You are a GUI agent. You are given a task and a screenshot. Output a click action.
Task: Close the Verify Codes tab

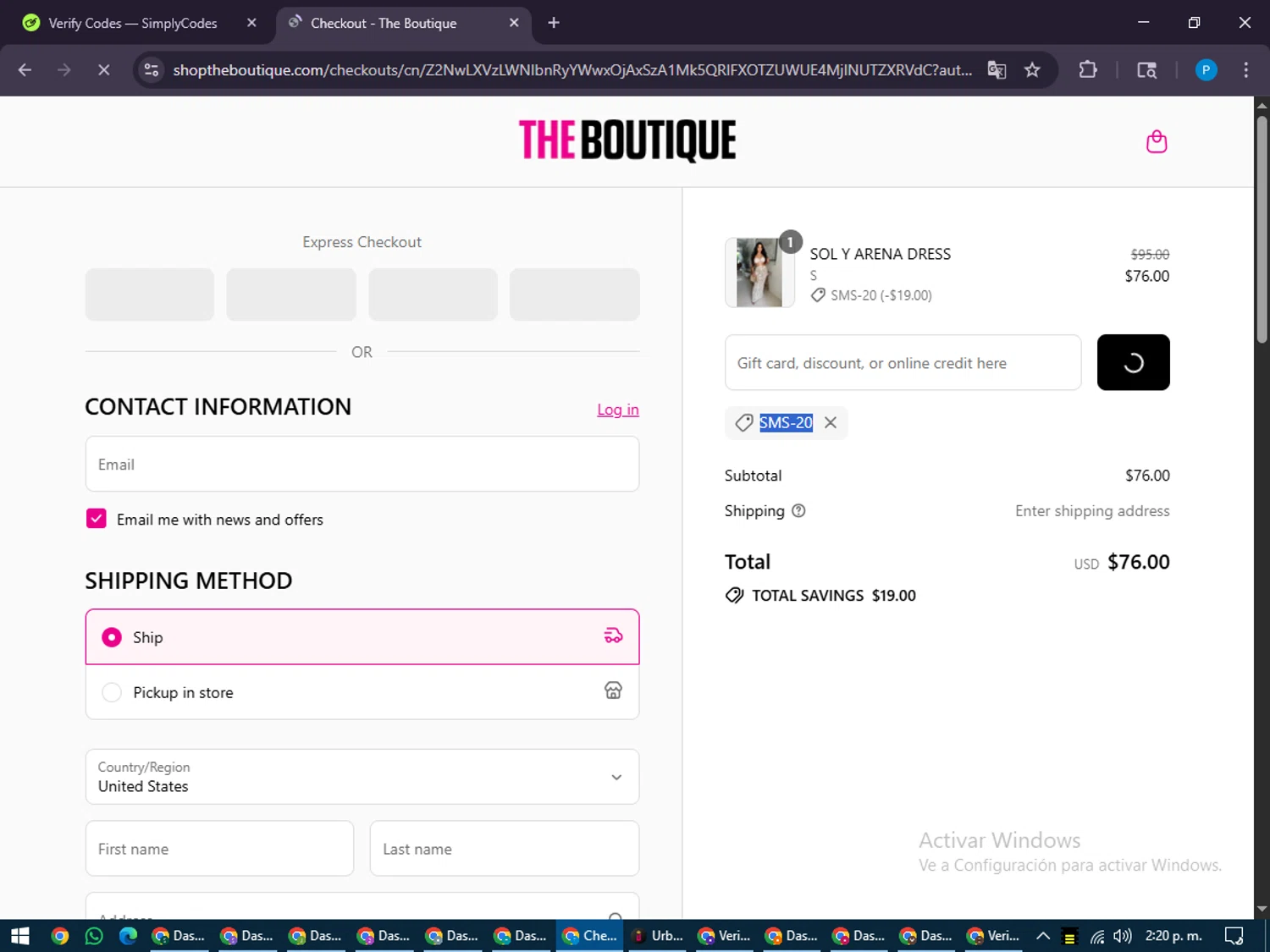click(251, 23)
